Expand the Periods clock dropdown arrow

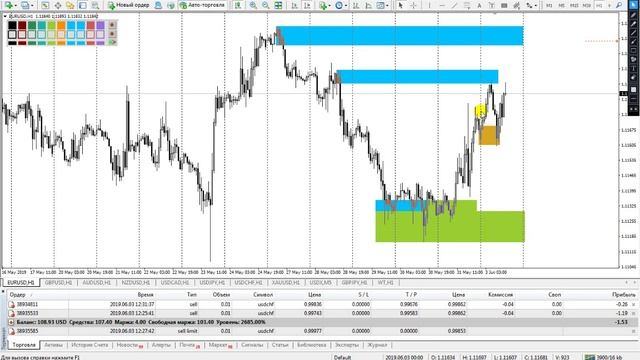[346, 6]
